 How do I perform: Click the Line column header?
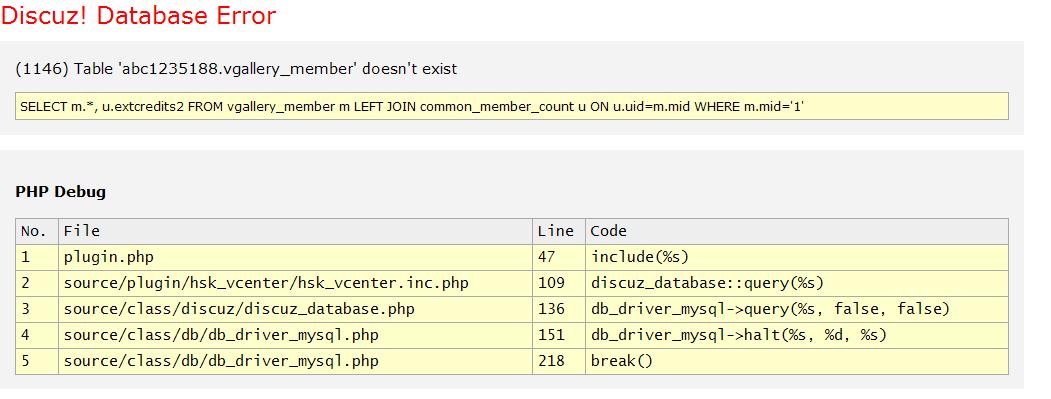tap(559, 231)
